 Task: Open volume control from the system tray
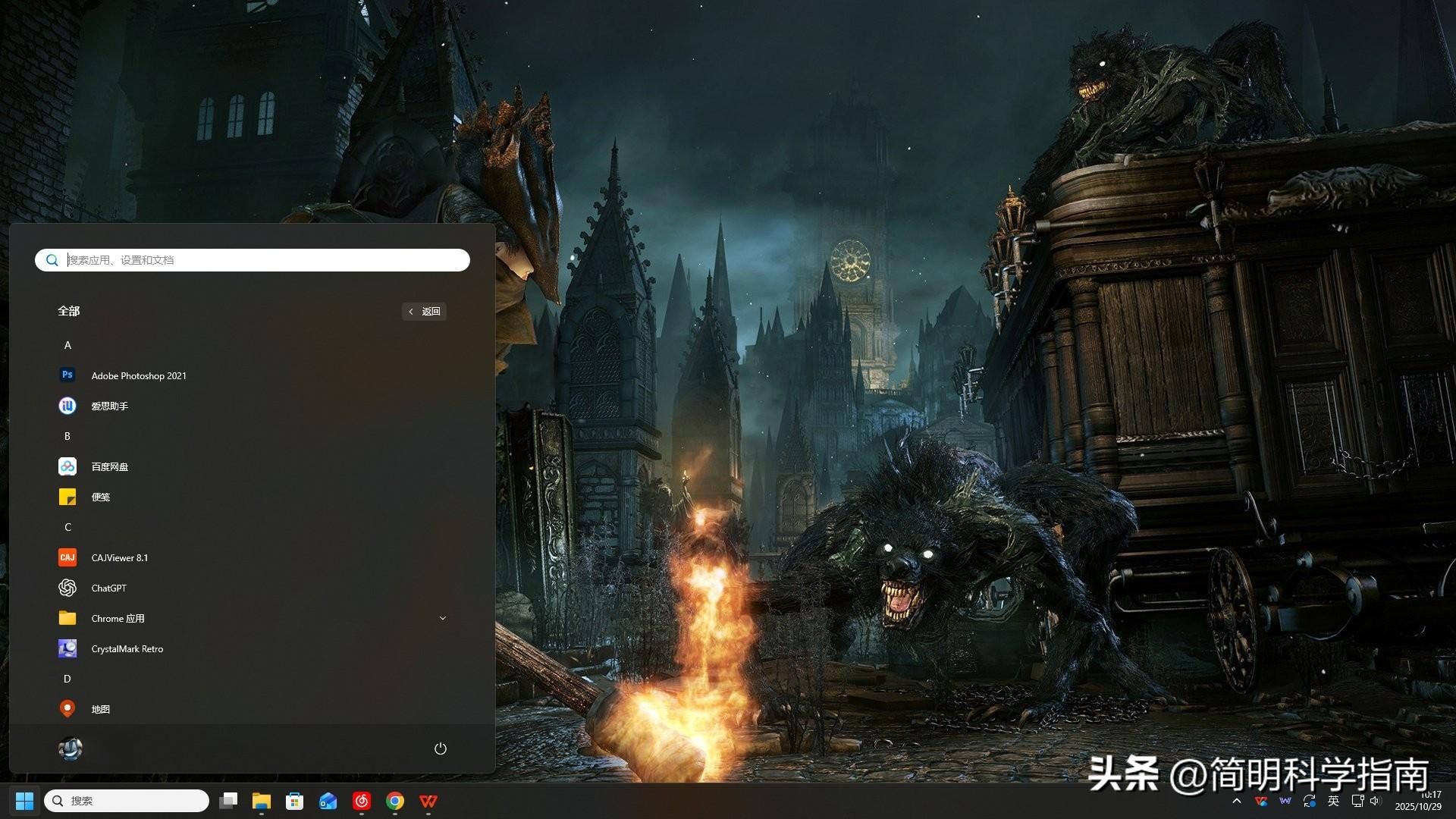1375,802
